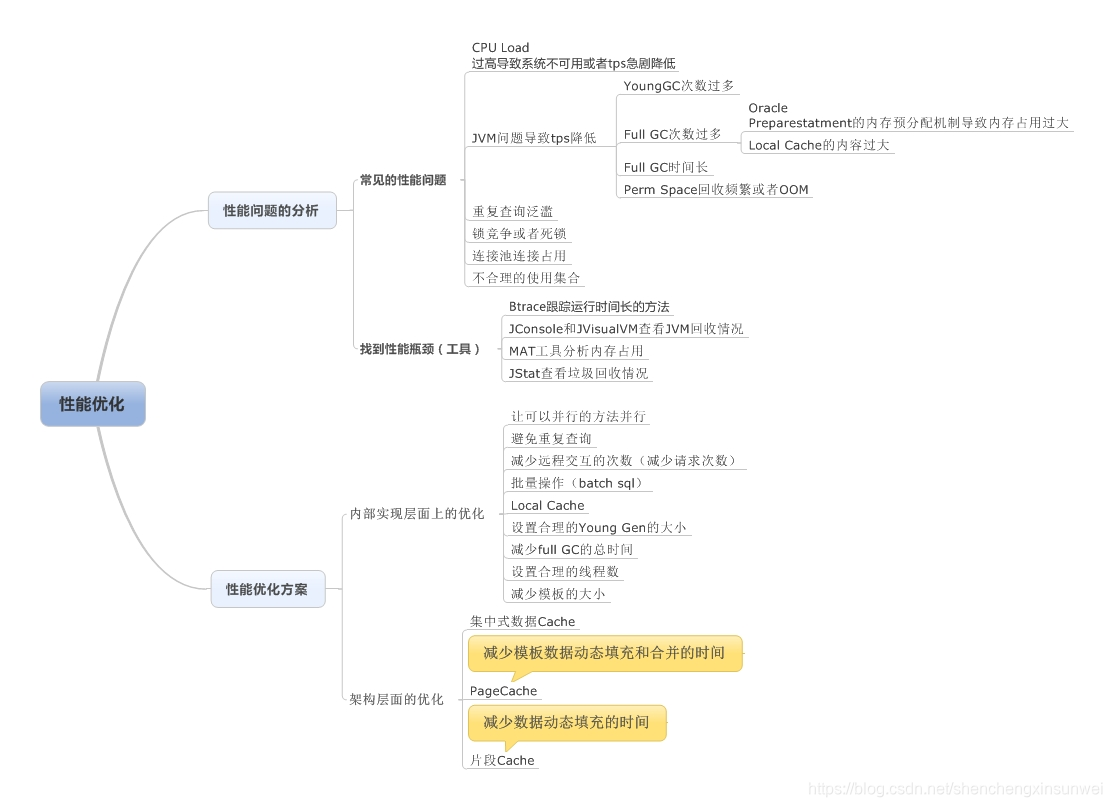Image resolution: width=1112 pixels, height=807 pixels.
Task: Select JVM问题导致tps降低 topic
Action: [x=533, y=138]
